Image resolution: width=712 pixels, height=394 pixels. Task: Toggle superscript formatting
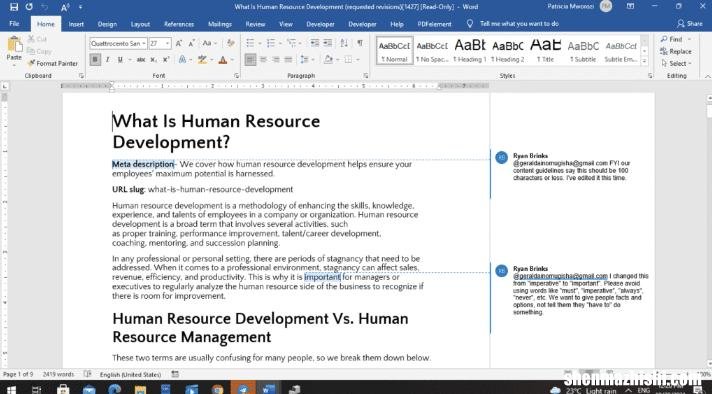(x=166, y=59)
